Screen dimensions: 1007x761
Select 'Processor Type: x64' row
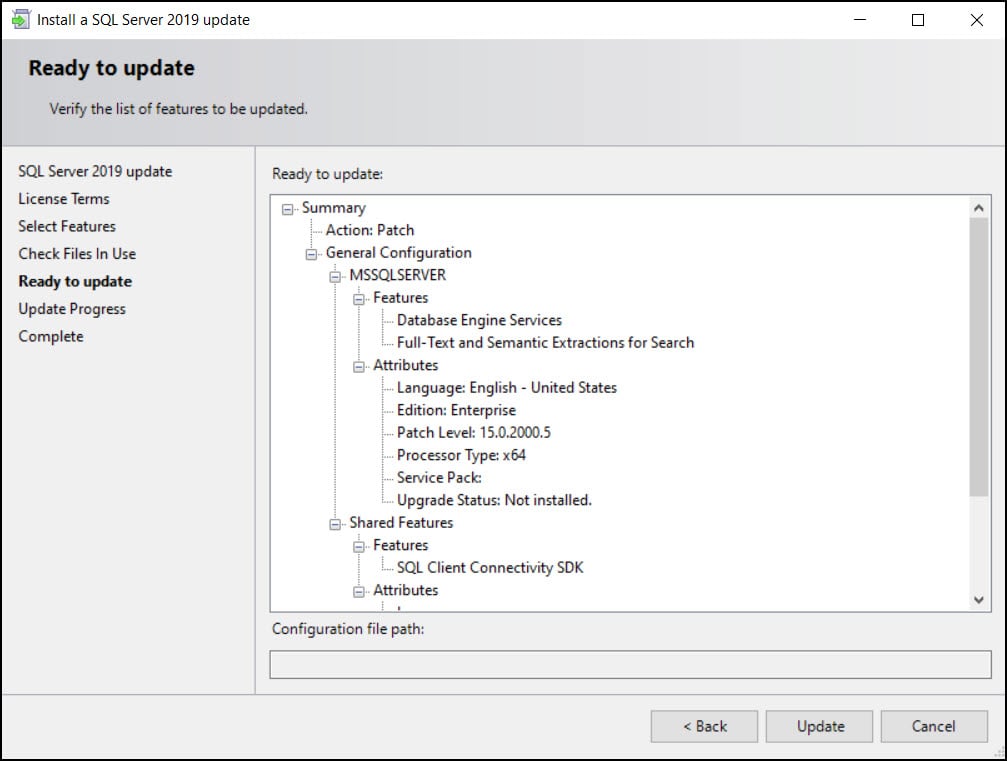pos(461,455)
